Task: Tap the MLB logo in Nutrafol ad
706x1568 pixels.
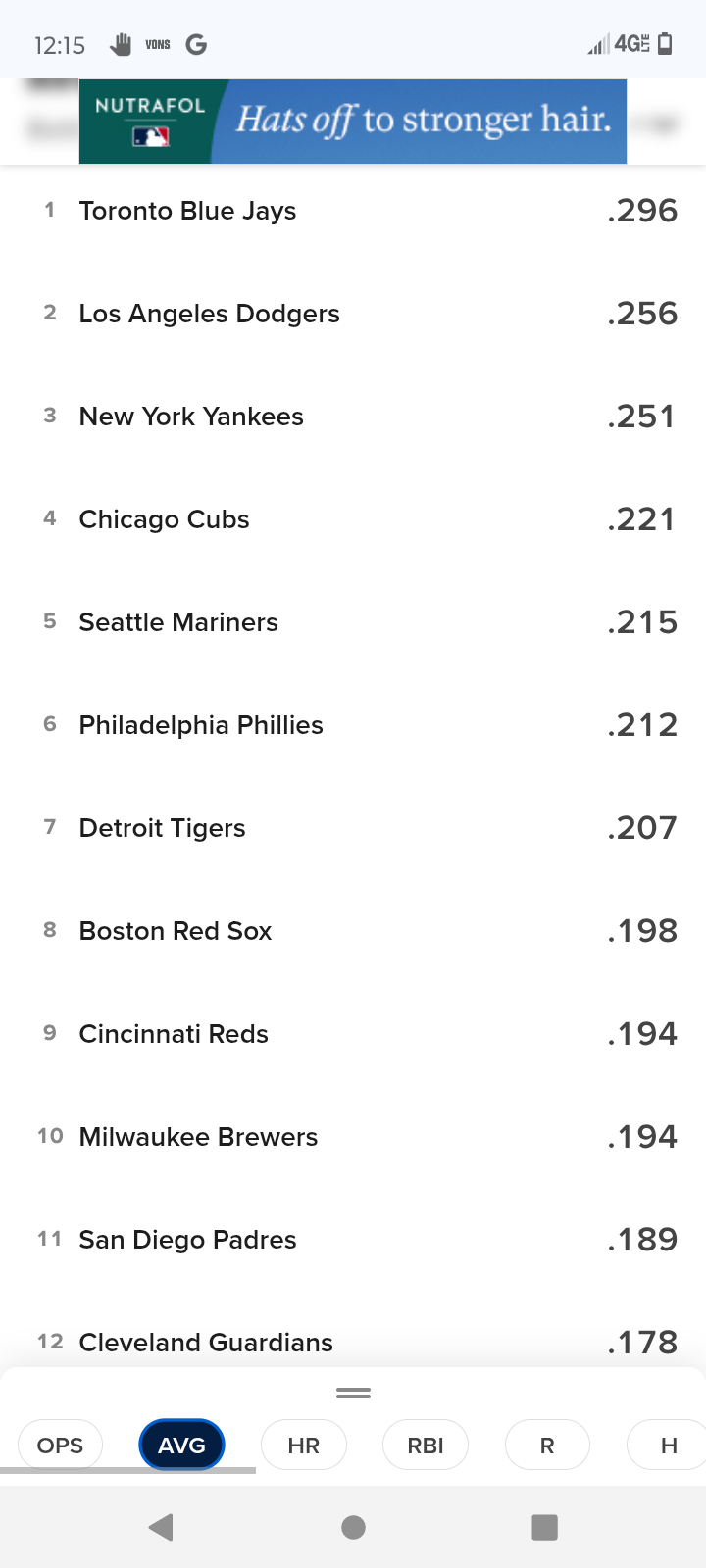Action: tap(150, 137)
